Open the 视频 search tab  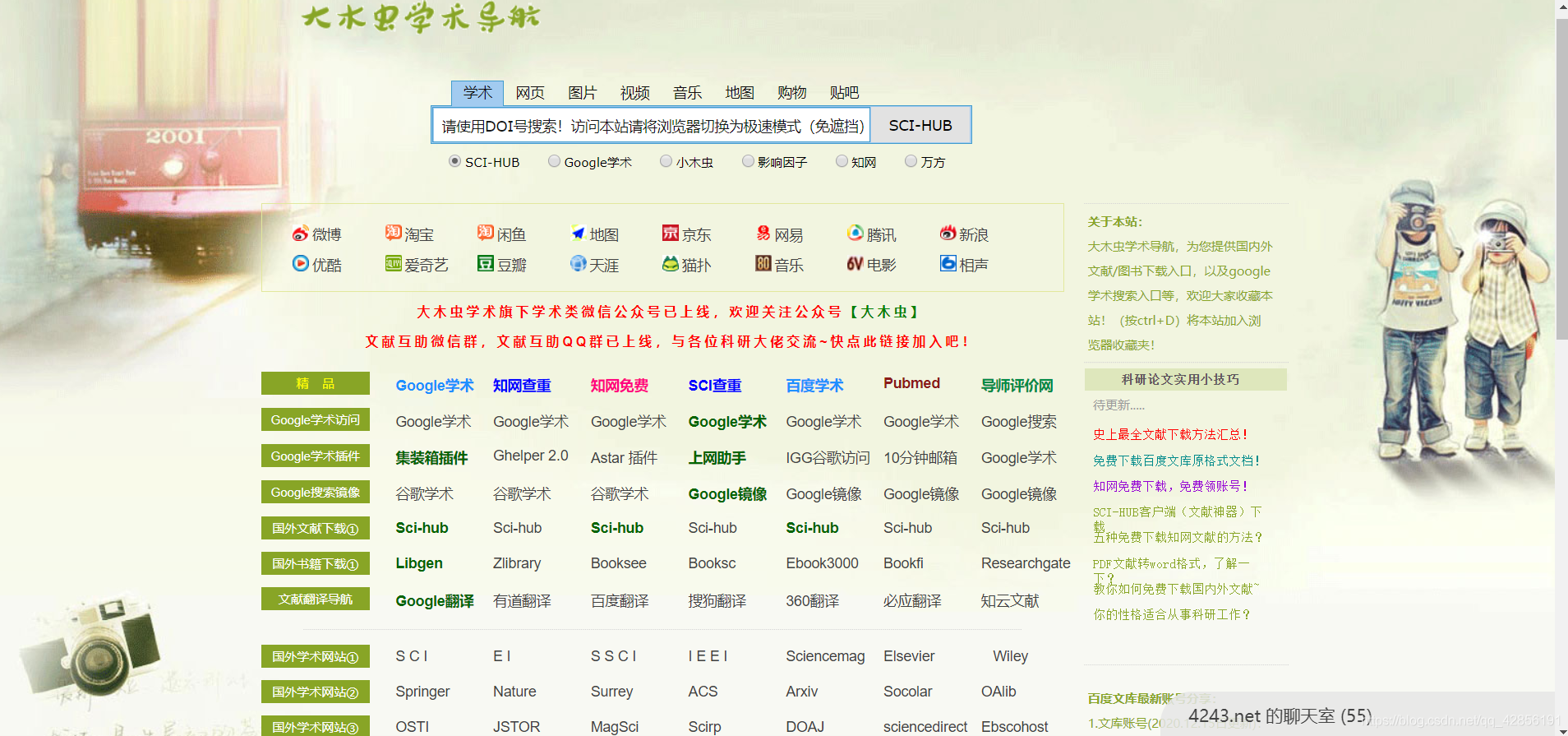click(x=635, y=93)
